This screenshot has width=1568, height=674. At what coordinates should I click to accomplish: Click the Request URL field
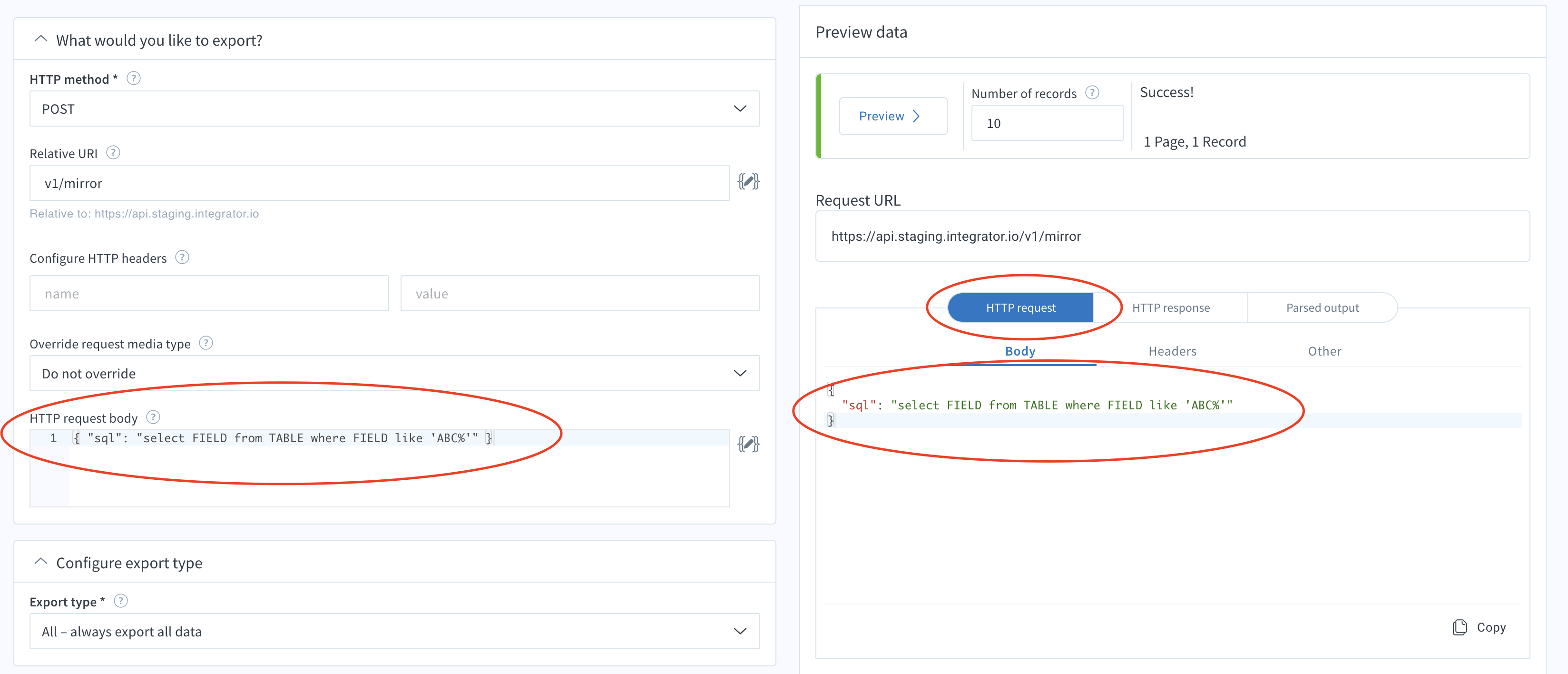(1172, 236)
